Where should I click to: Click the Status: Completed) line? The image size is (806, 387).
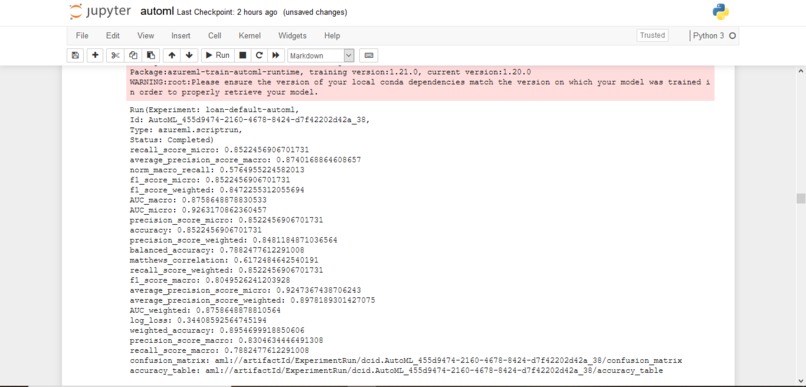point(172,140)
